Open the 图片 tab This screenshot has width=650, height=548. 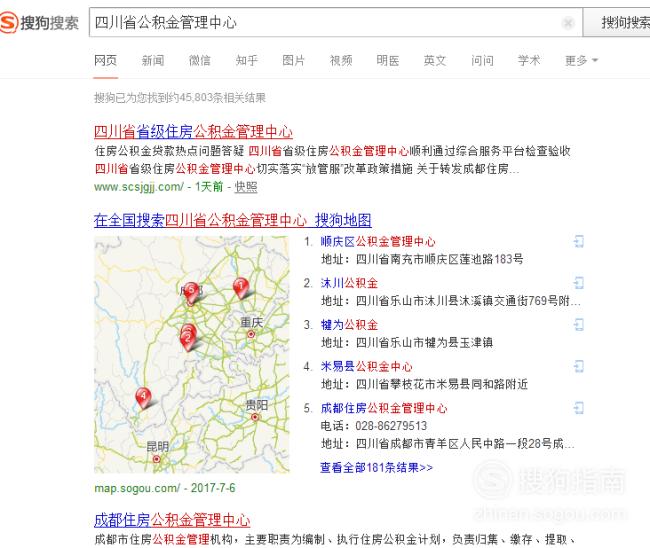293,61
